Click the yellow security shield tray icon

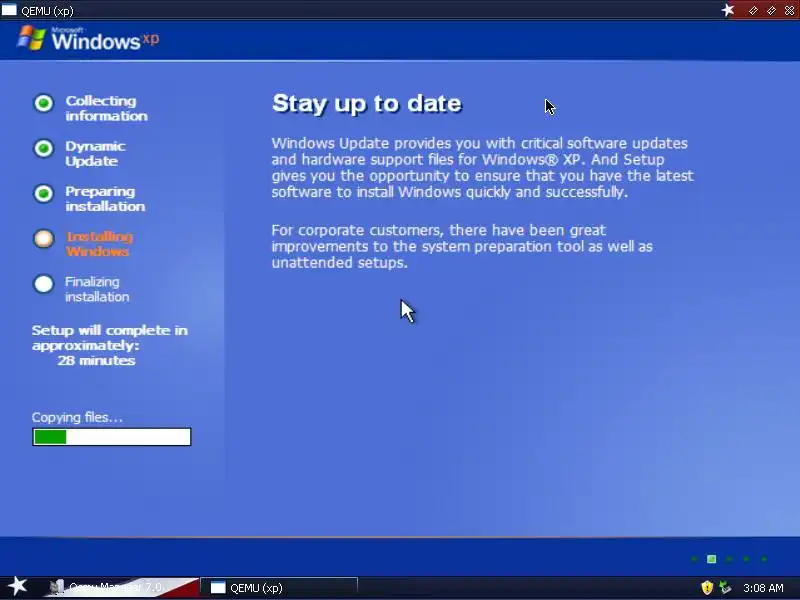(x=707, y=588)
